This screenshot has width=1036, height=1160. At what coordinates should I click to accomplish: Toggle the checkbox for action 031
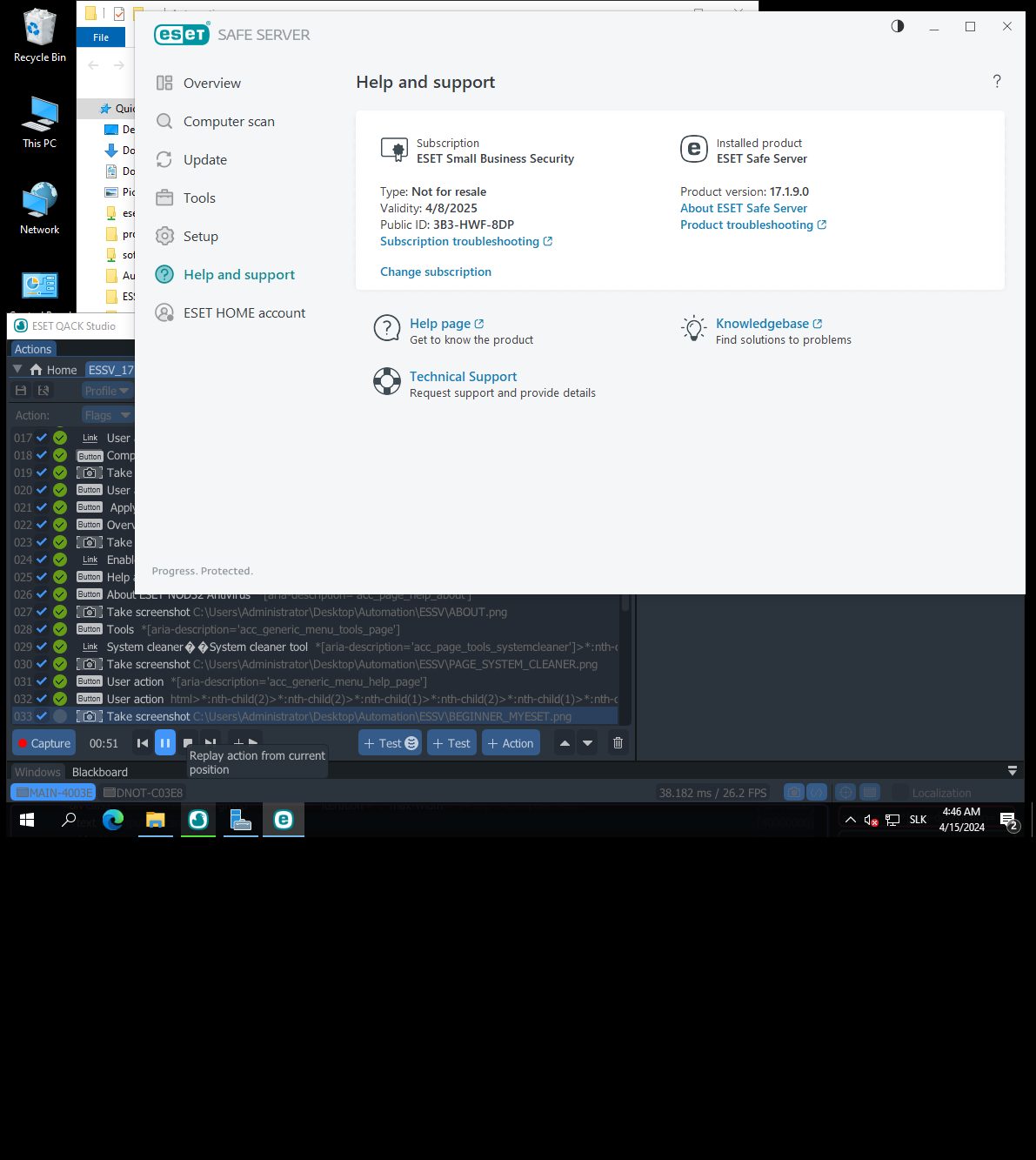pos(42,681)
